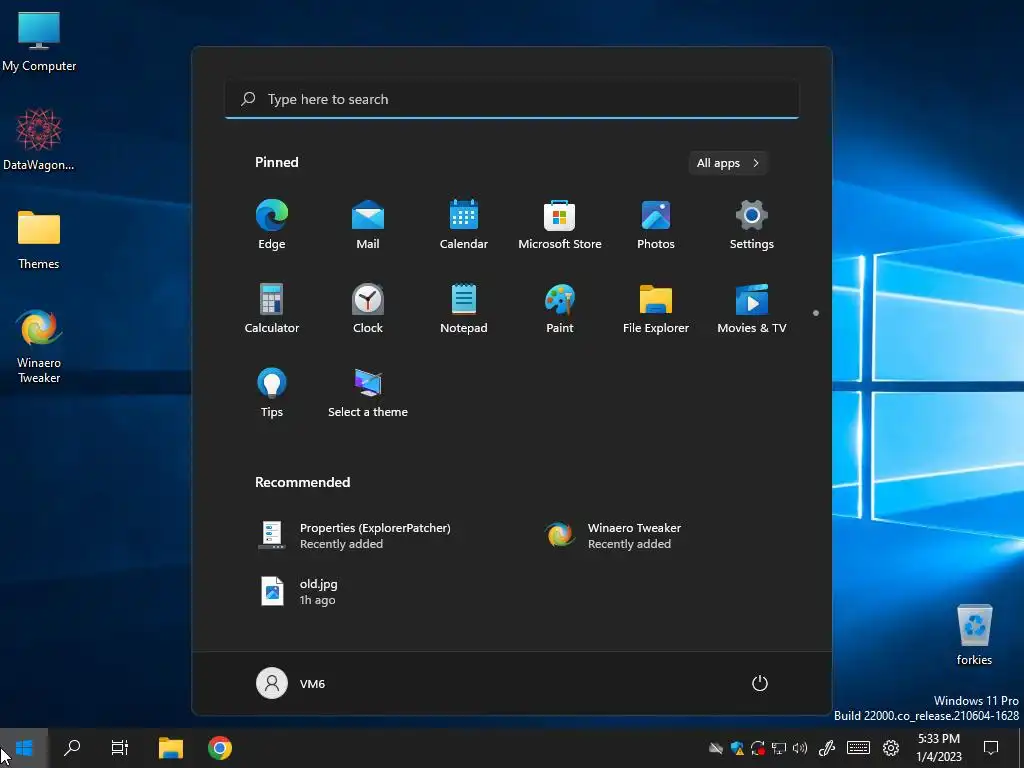Open Task View on the taskbar
Viewport: 1024px width, 768px height.
[120, 748]
